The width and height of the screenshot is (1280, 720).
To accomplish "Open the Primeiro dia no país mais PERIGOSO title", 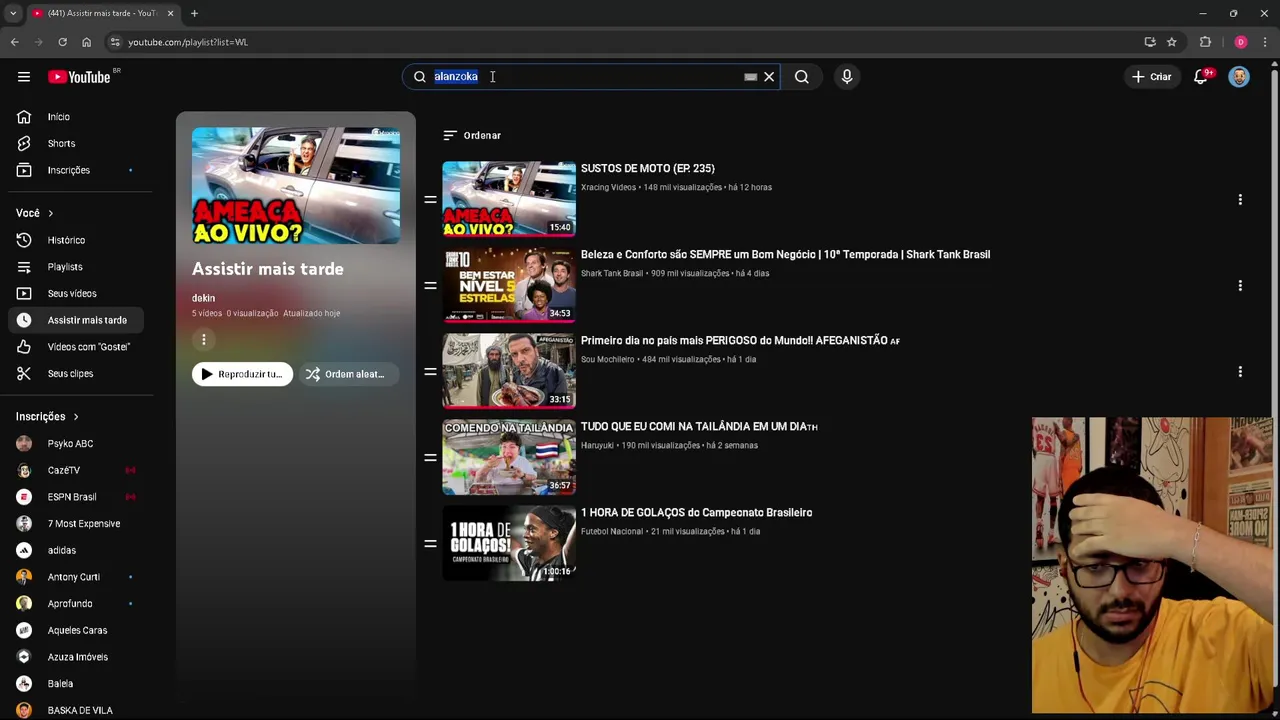I will pyautogui.click(x=740, y=341).
